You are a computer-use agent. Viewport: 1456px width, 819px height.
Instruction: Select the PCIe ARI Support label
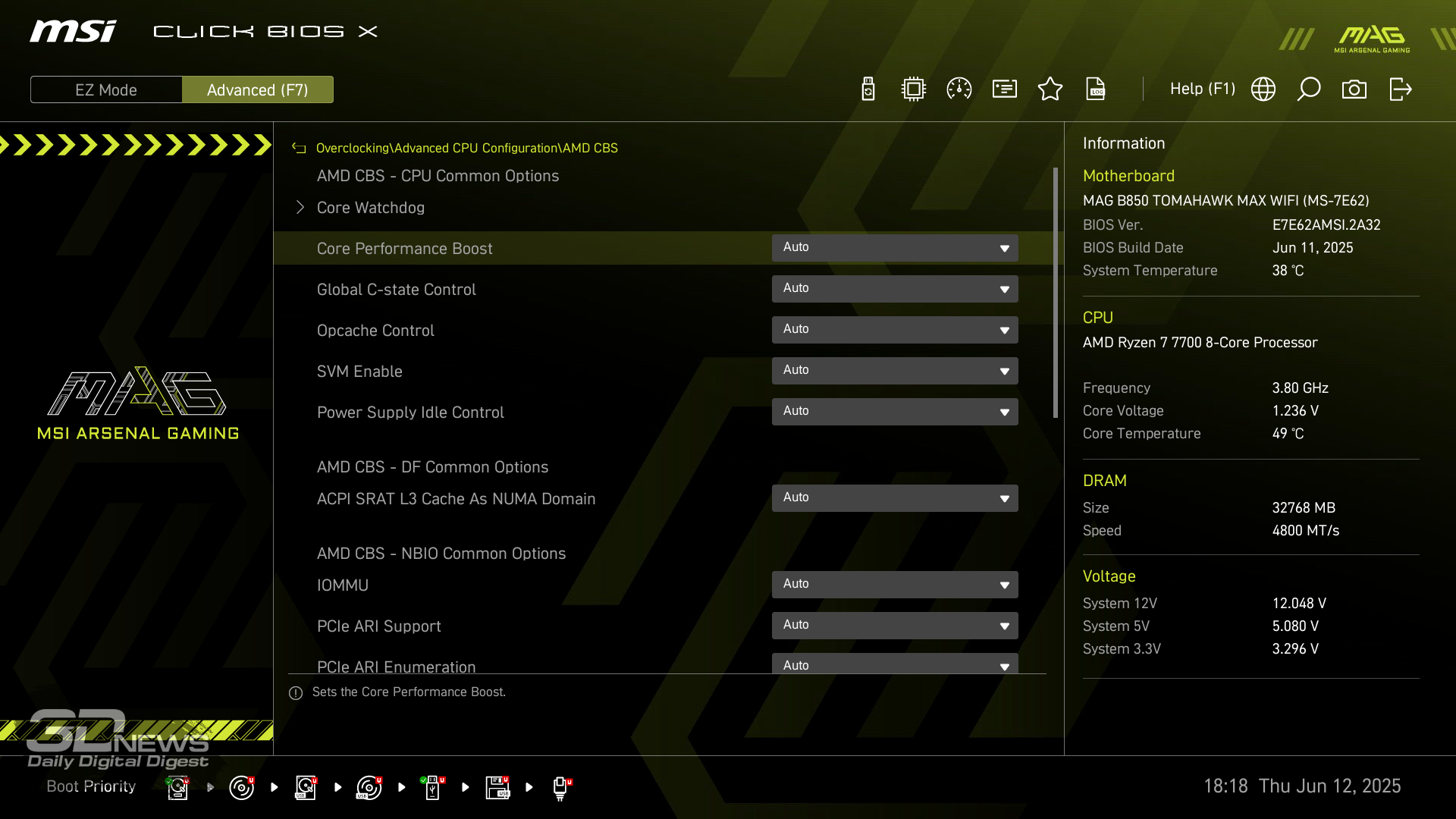tap(378, 626)
